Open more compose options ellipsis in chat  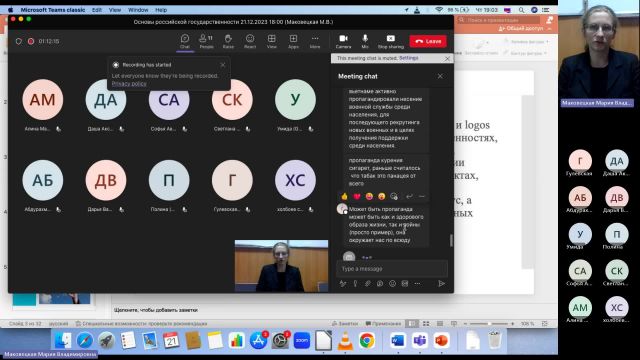[x=417, y=284]
